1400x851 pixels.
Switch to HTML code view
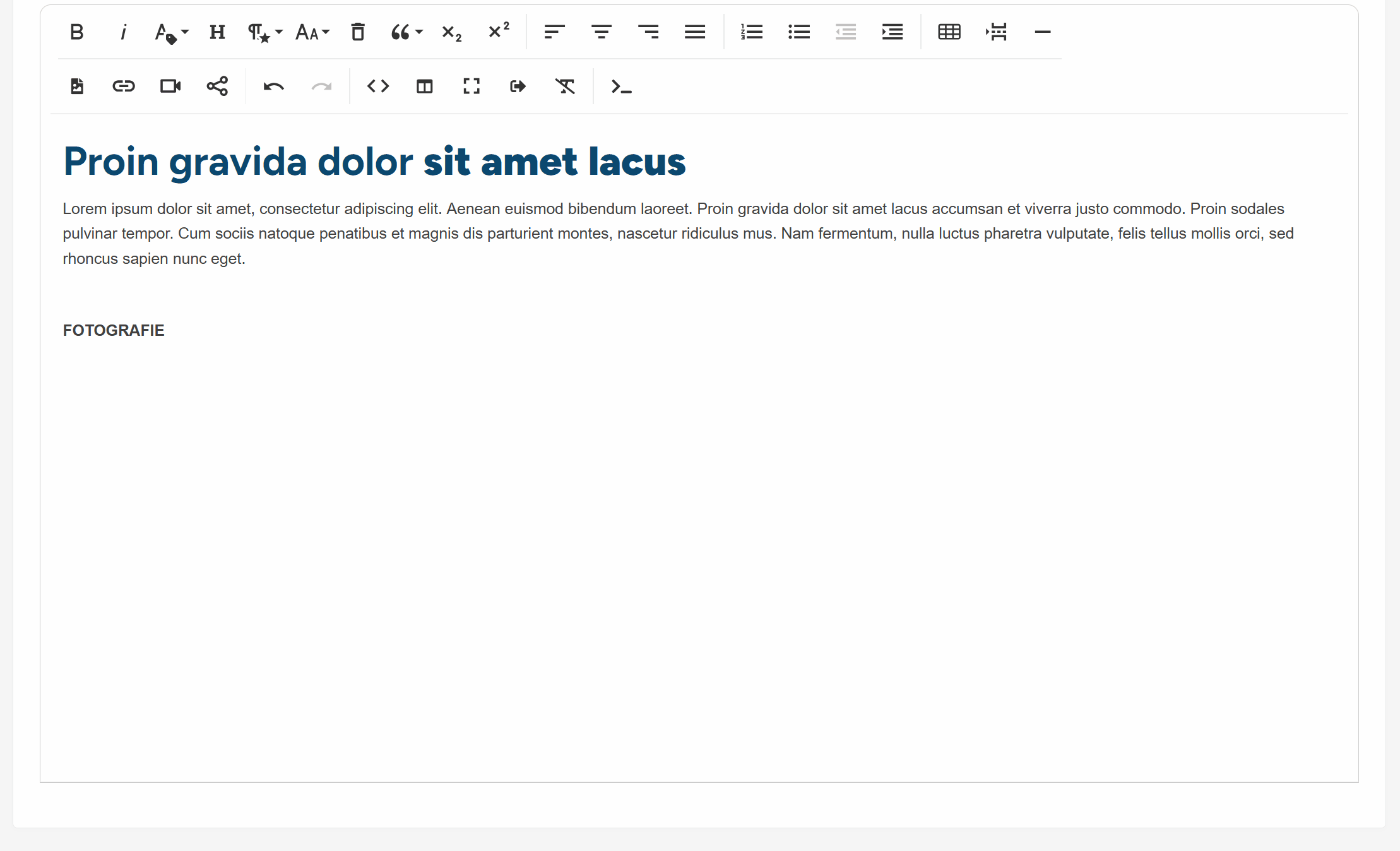378,86
